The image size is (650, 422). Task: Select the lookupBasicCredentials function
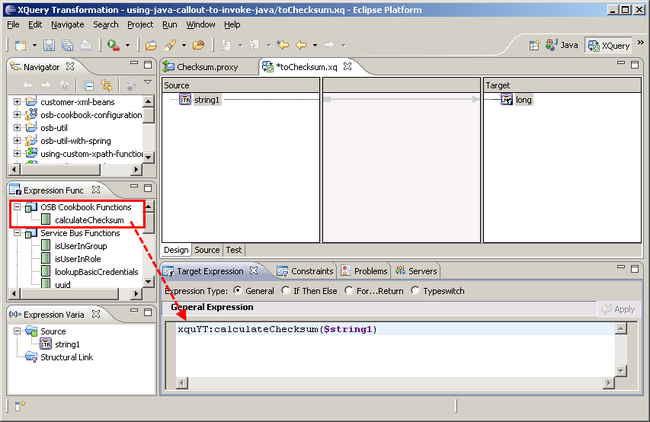pyautogui.click(x=96, y=272)
